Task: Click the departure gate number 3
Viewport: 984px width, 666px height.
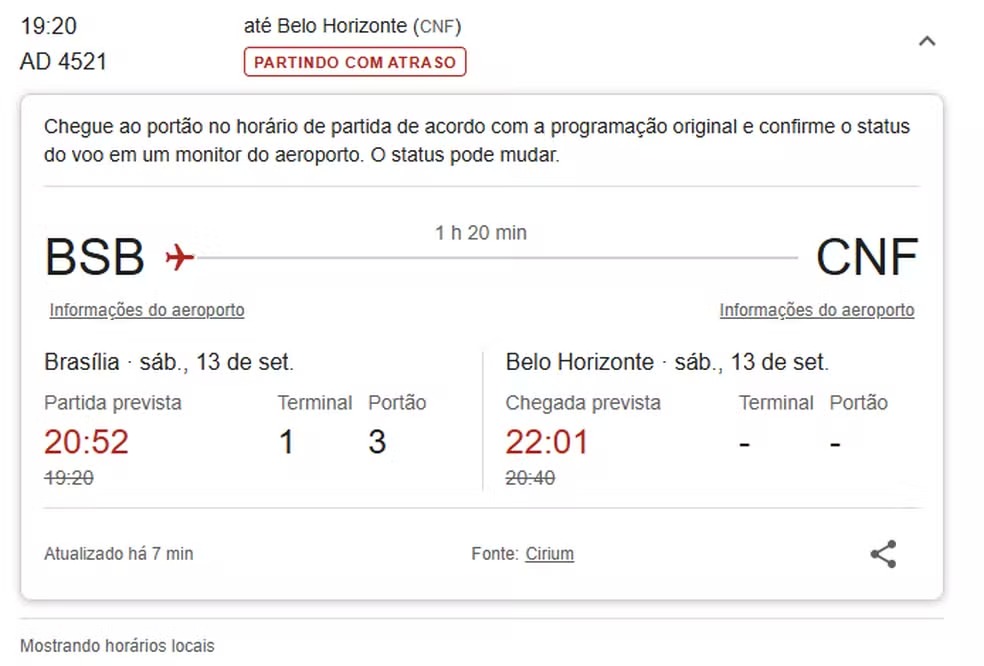Action: (x=377, y=442)
